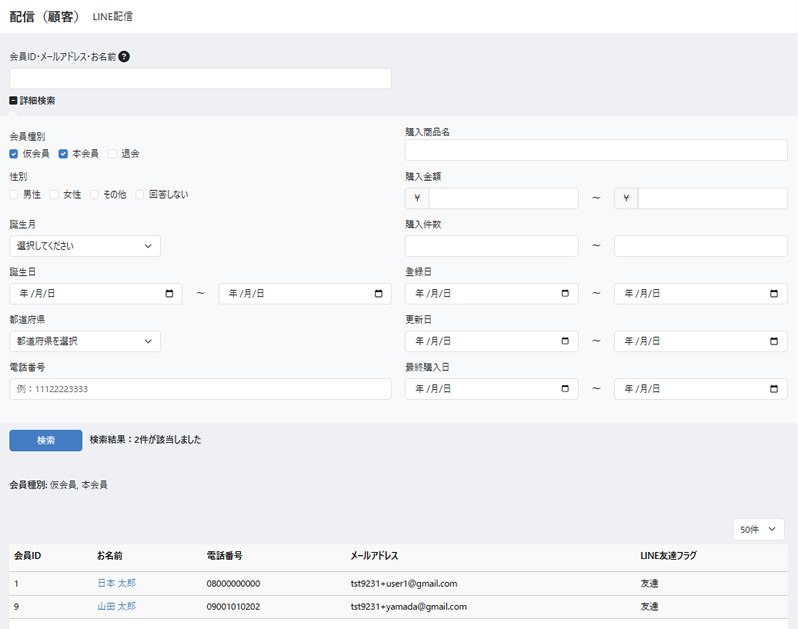Select phone number 09001010202 cell

pos(233,607)
